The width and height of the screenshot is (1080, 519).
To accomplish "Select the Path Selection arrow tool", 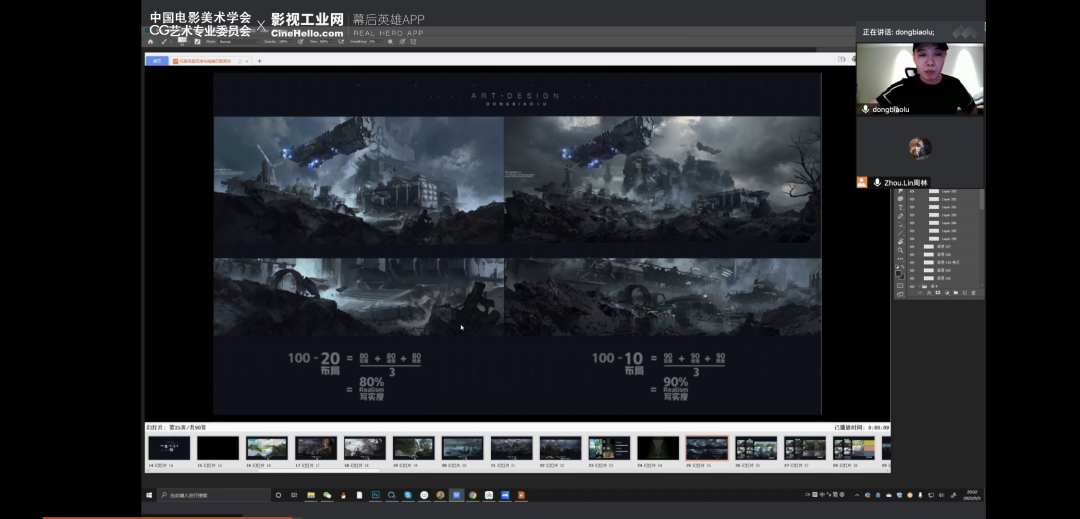I will point(900,224).
